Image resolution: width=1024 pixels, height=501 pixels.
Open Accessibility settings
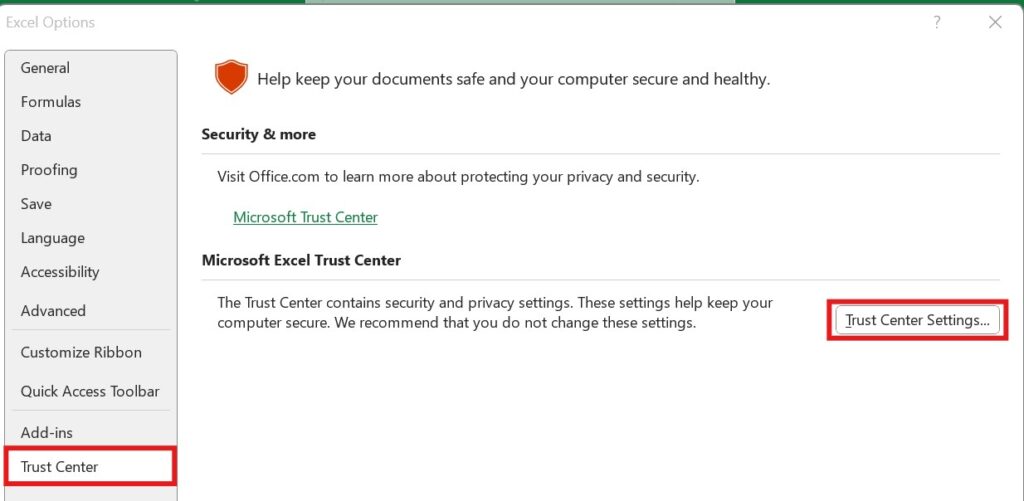pos(60,272)
